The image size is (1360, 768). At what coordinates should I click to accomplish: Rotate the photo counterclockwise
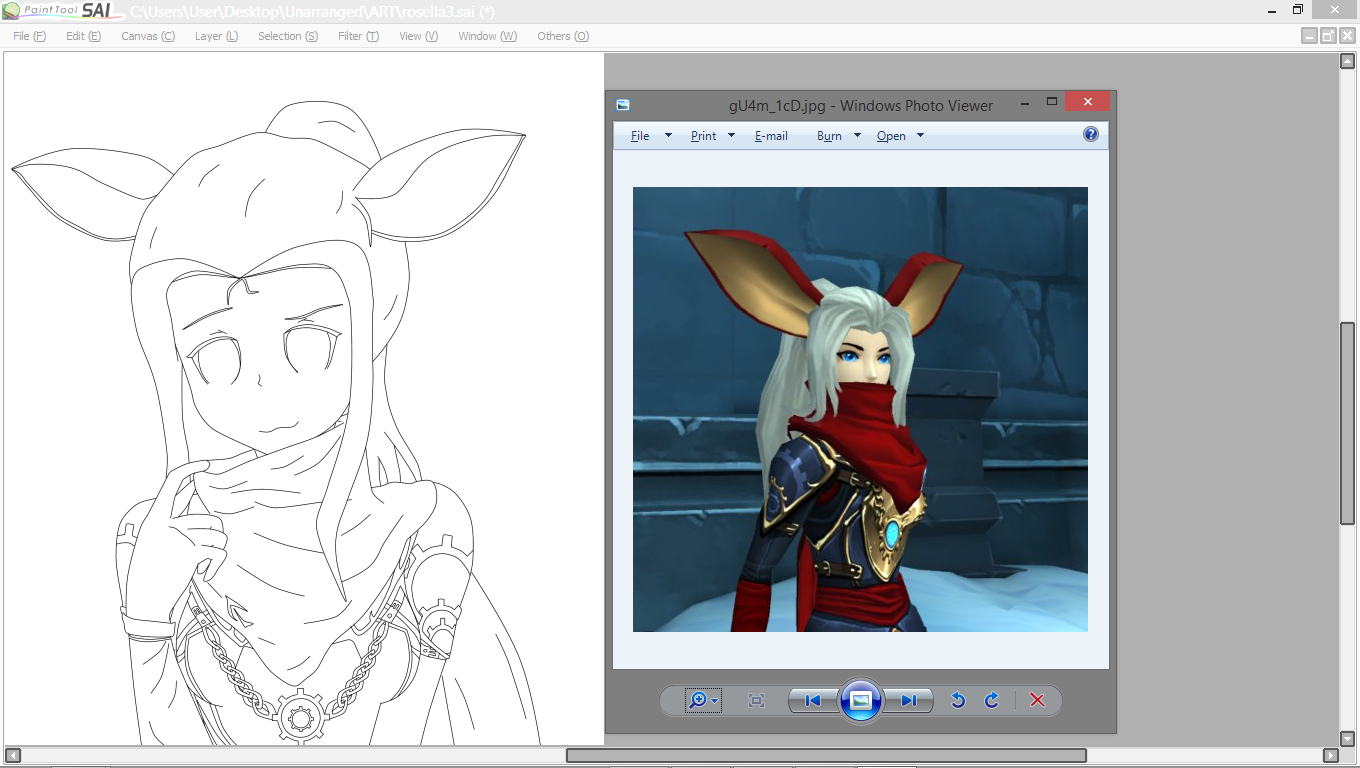click(957, 700)
